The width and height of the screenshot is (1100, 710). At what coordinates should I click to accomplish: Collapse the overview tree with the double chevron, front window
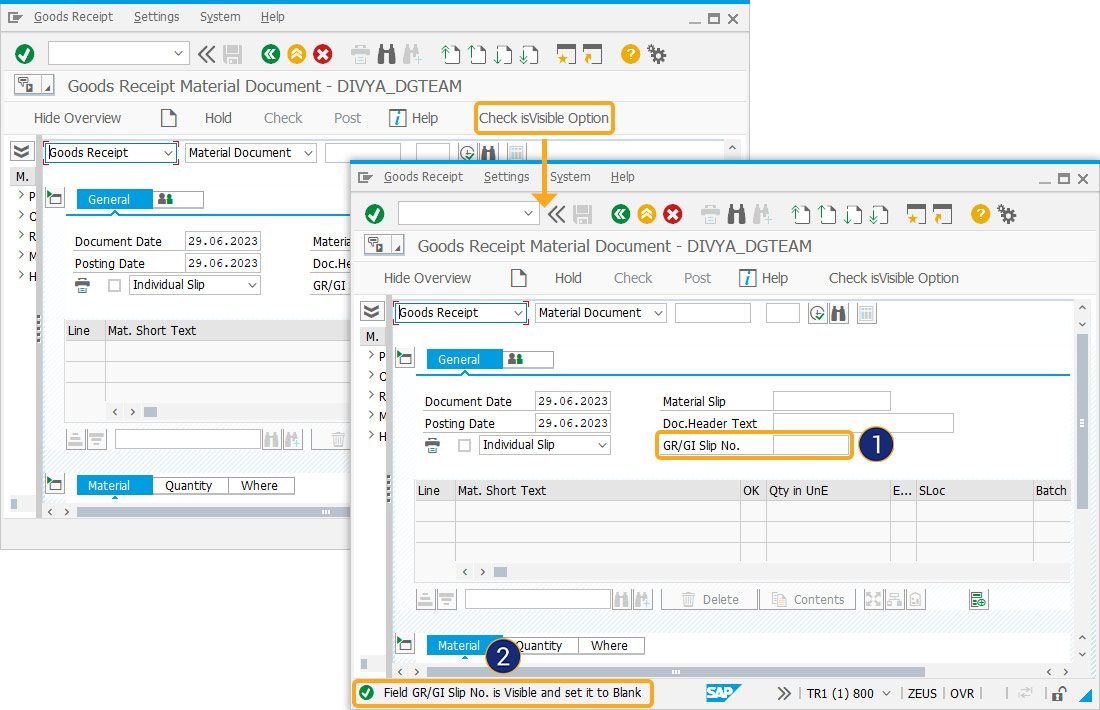point(371,311)
